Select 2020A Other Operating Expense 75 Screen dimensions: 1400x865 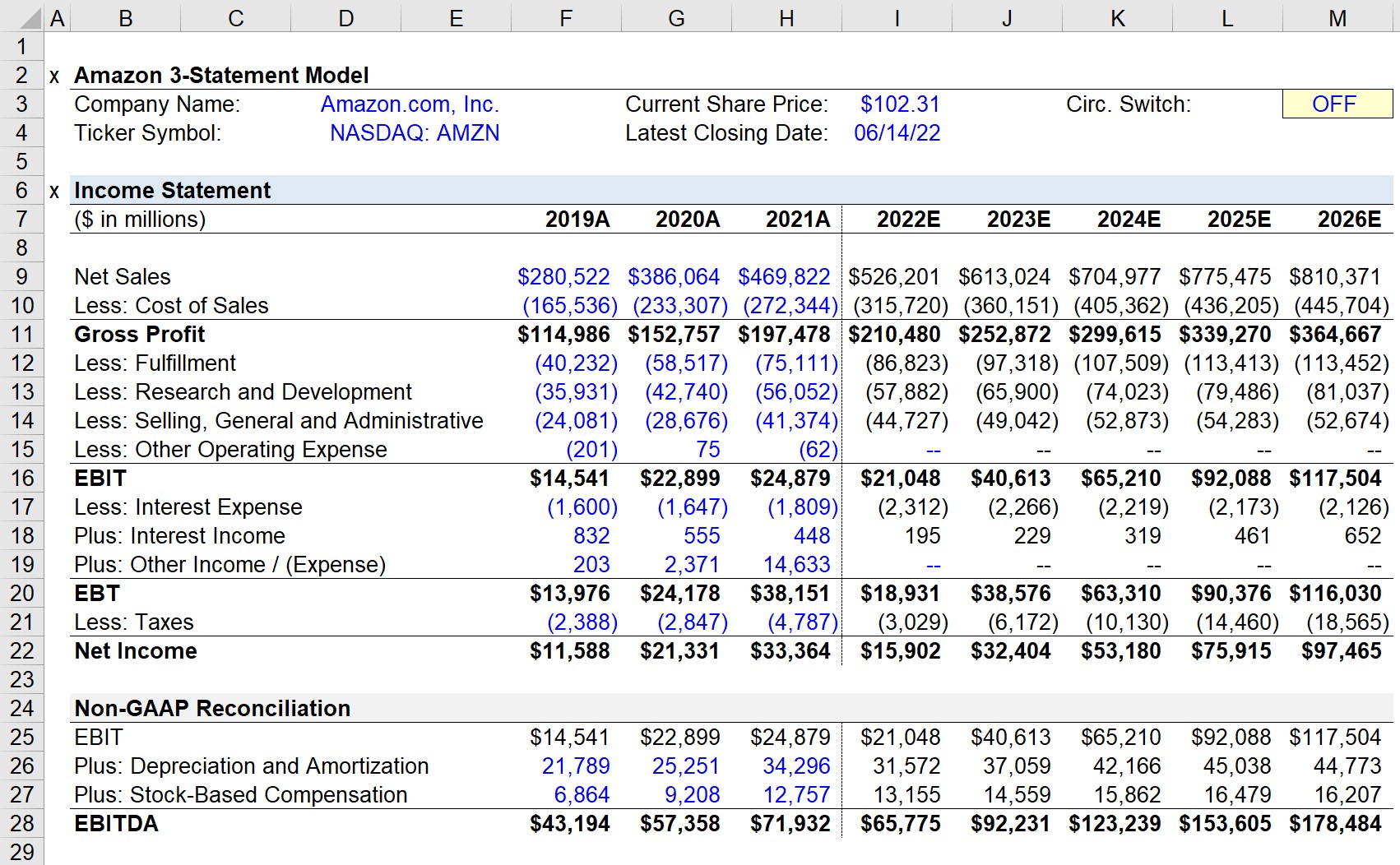pyautogui.click(x=707, y=450)
